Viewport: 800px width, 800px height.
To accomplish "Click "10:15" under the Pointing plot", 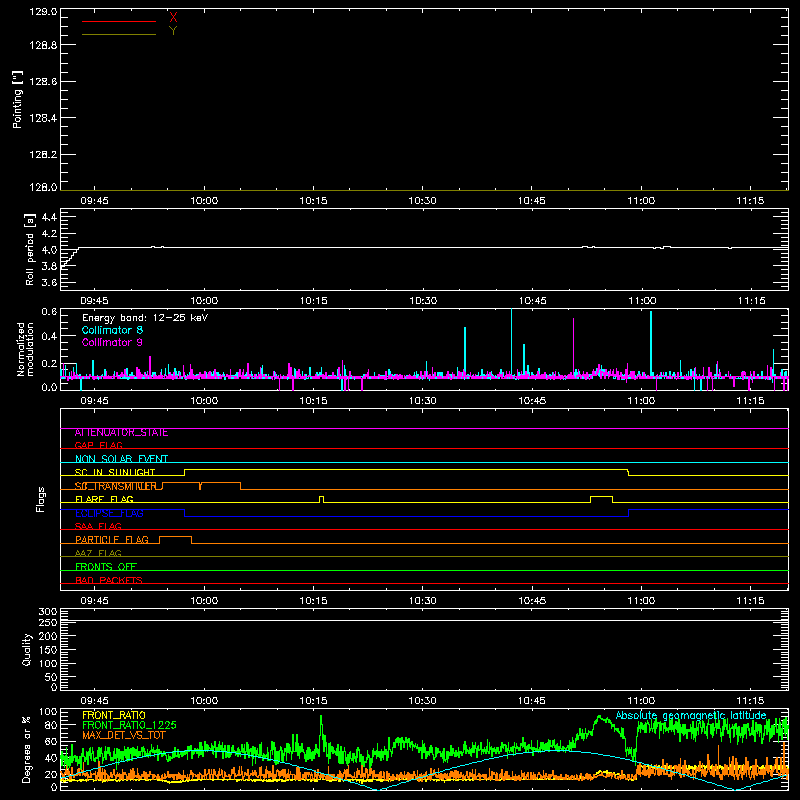I will [313, 201].
